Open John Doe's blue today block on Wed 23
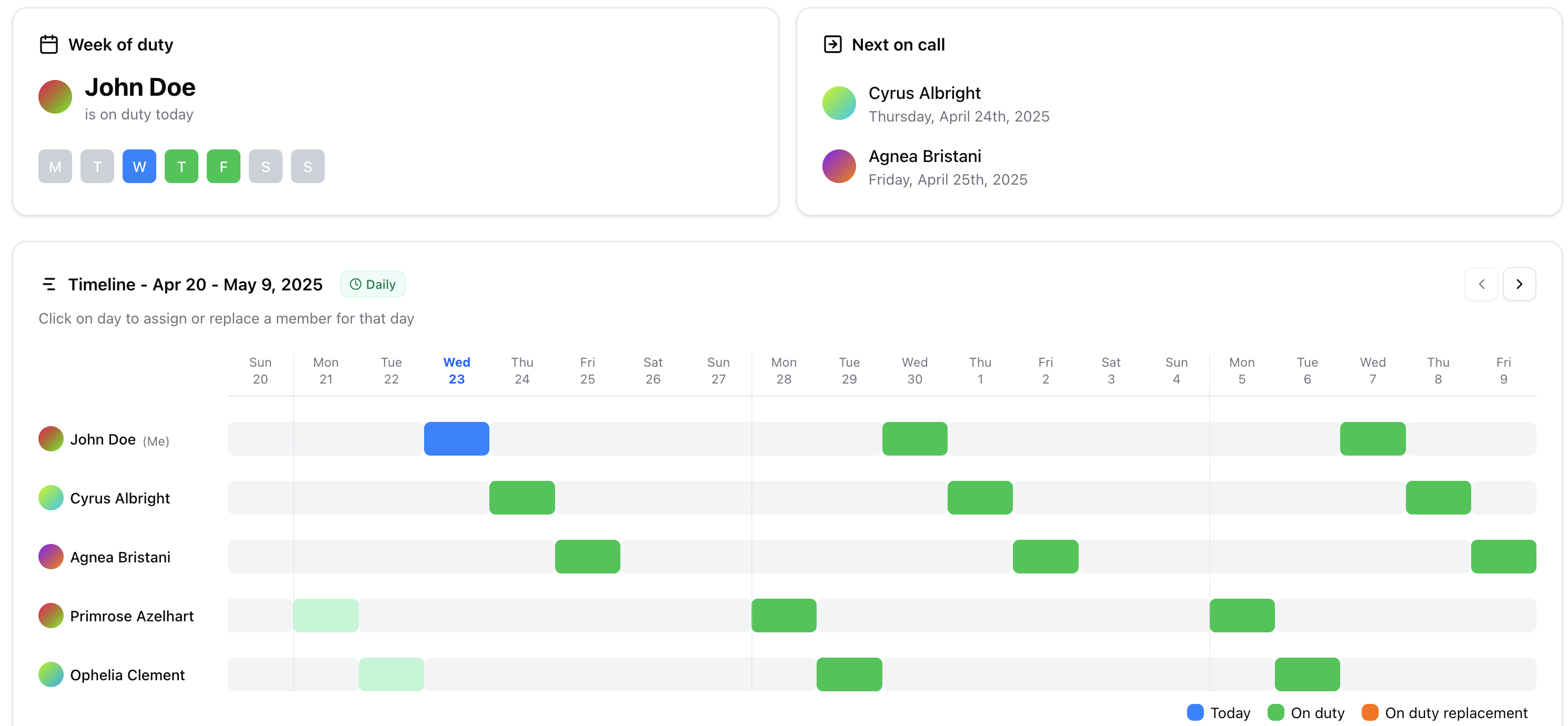 457,439
